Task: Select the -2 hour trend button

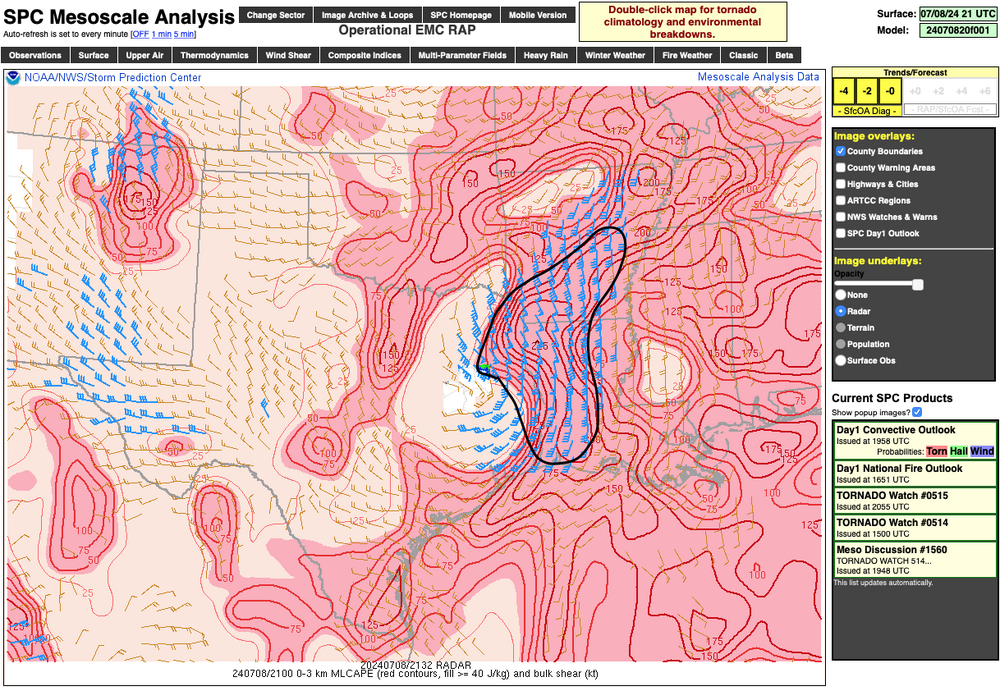Action: [x=867, y=91]
